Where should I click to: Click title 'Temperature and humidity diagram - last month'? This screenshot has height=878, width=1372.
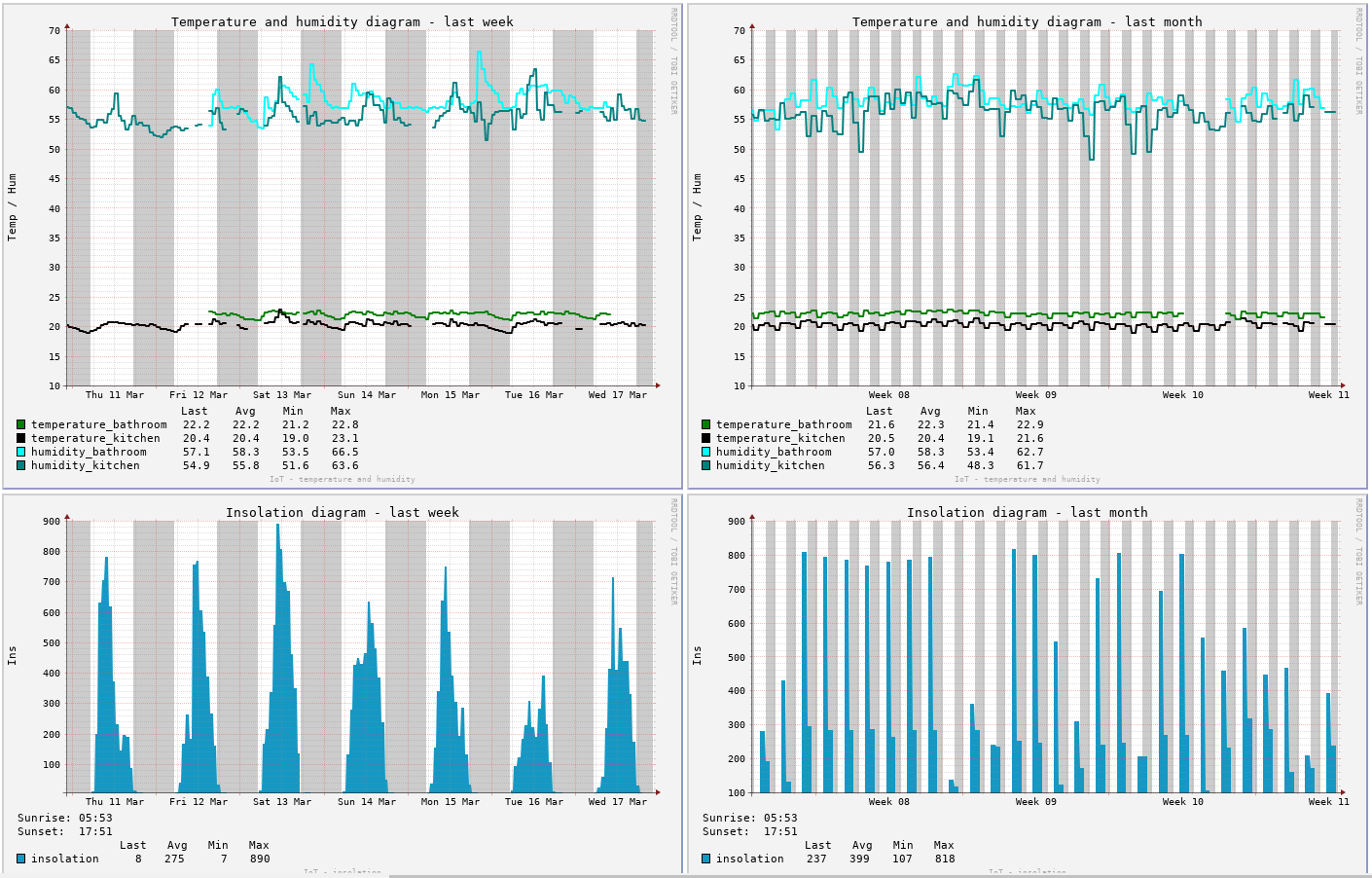(x=1028, y=21)
